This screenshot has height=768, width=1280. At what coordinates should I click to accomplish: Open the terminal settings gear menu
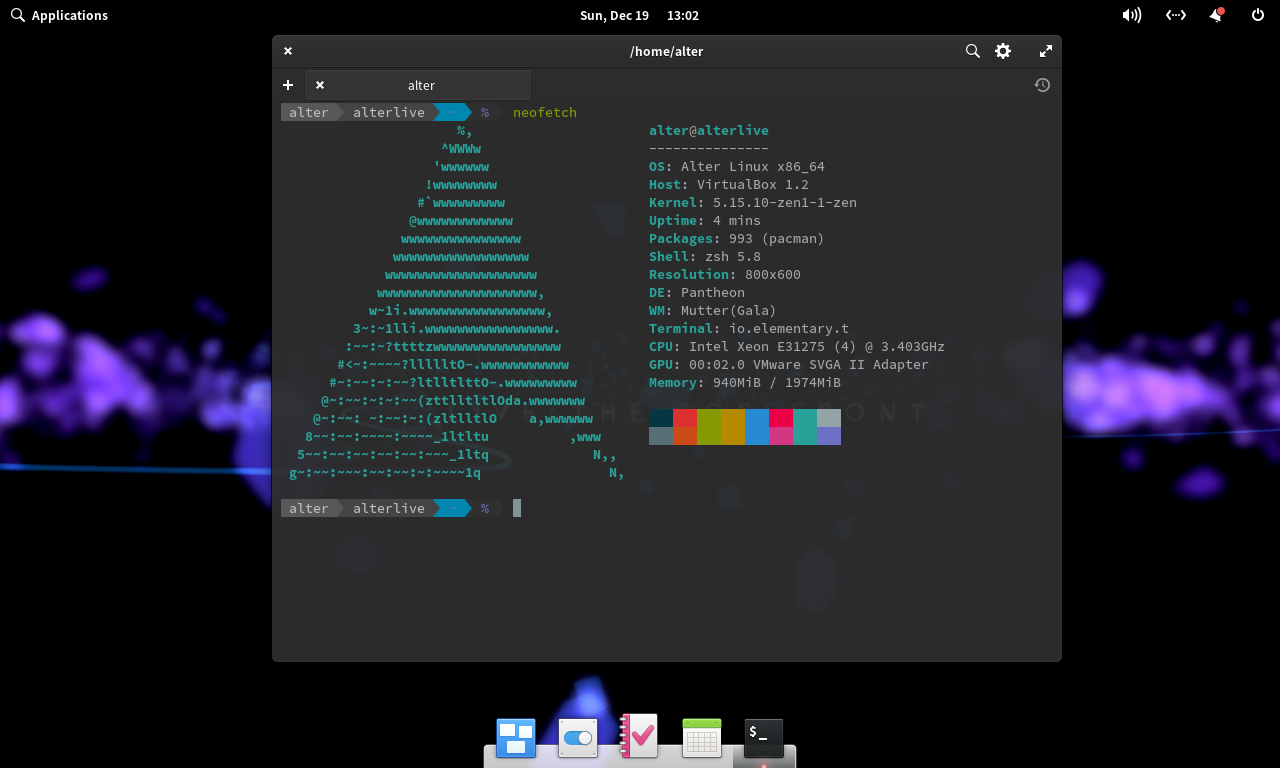pos(1003,51)
